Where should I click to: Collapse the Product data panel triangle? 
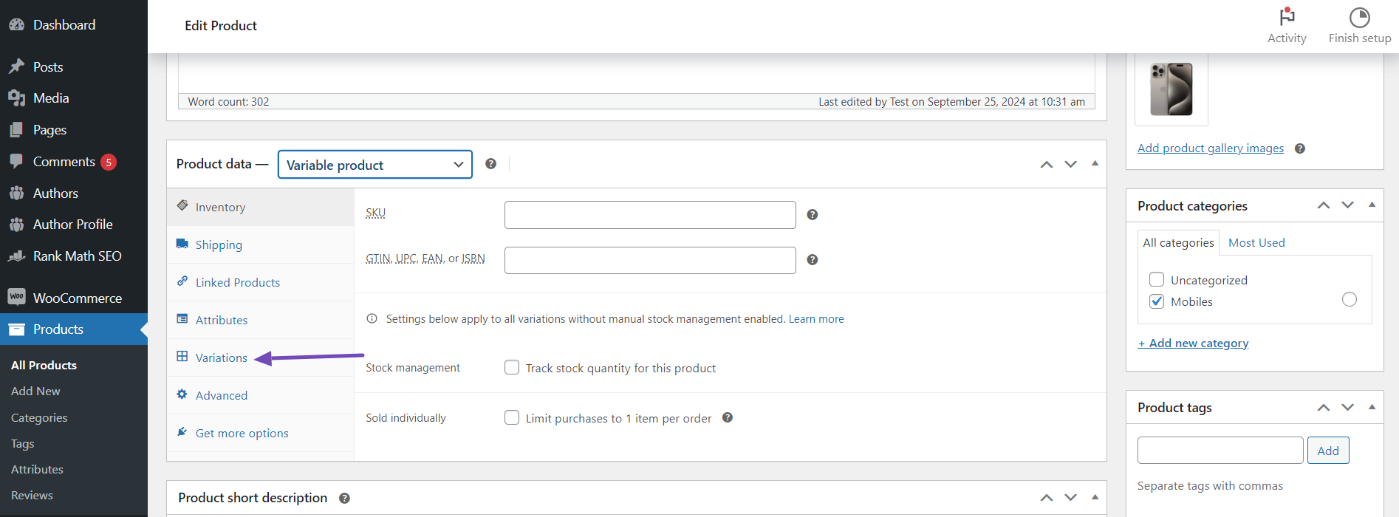[1095, 164]
